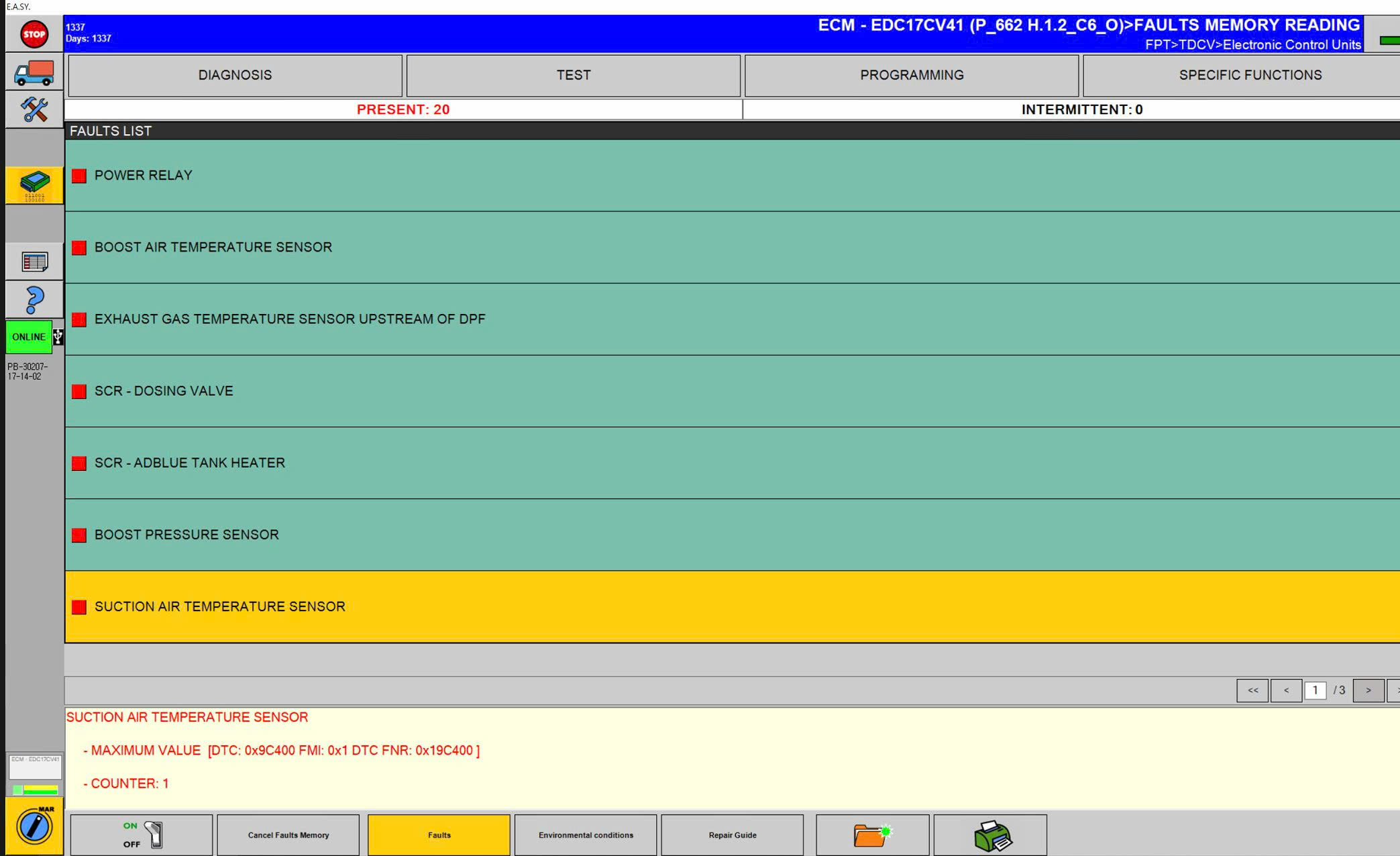This screenshot has width=1400, height=856.
Task: Open the Repair Guide
Action: tap(732, 834)
